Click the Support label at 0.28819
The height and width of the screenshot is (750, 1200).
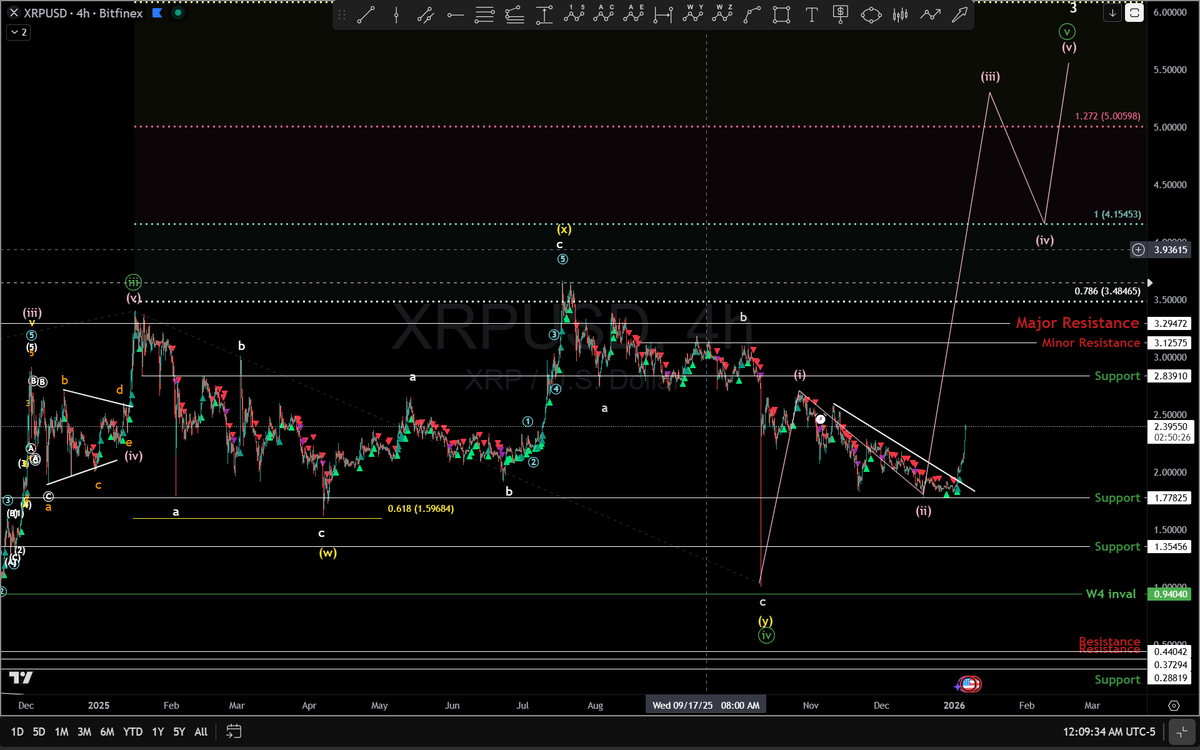pos(1117,680)
